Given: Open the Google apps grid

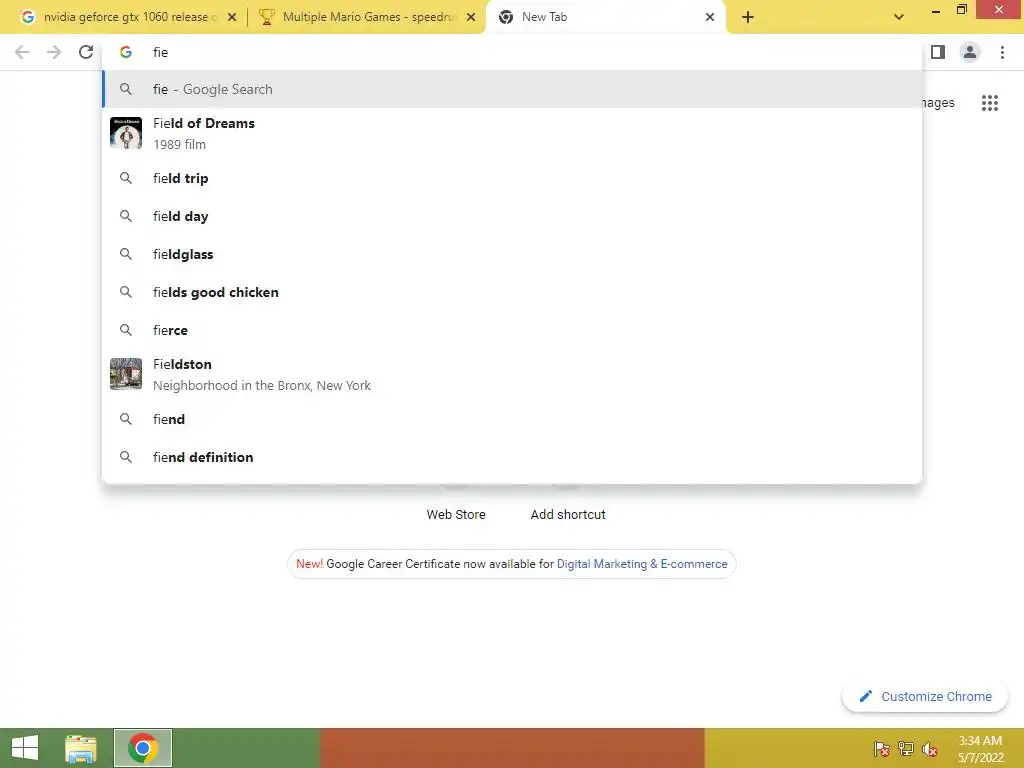Looking at the screenshot, I should [x=989, y=103].
